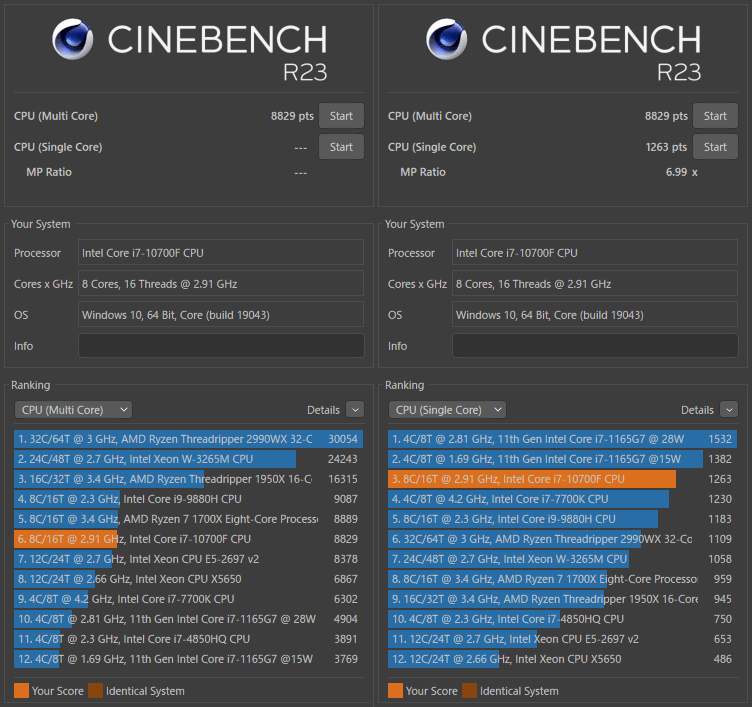Screen dimensions: 752x707
Task: Select Xeon W-3265M row scoring 1058
Action: 563,559
